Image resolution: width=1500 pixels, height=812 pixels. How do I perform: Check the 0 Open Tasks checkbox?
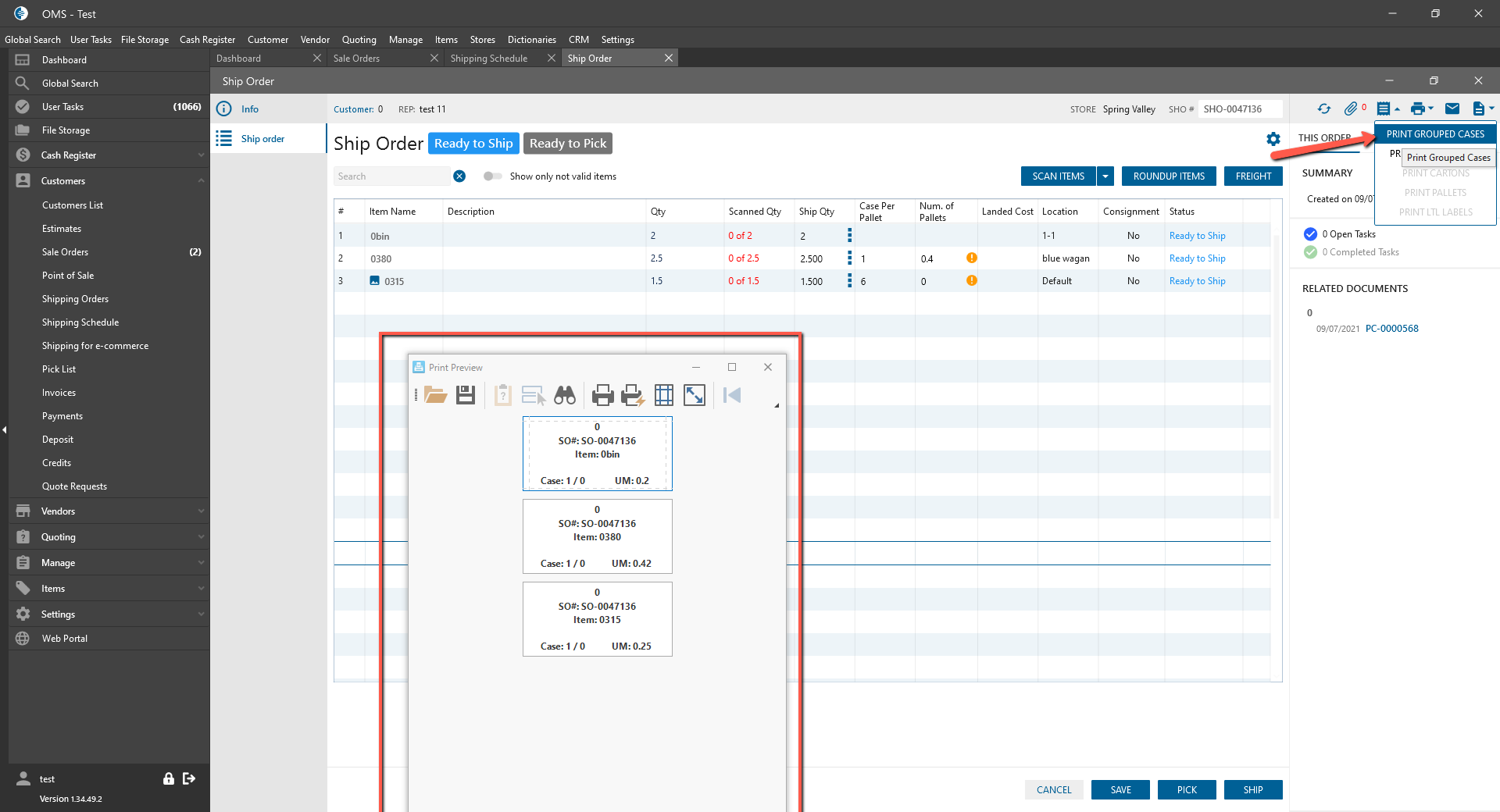pos(1310,234)
